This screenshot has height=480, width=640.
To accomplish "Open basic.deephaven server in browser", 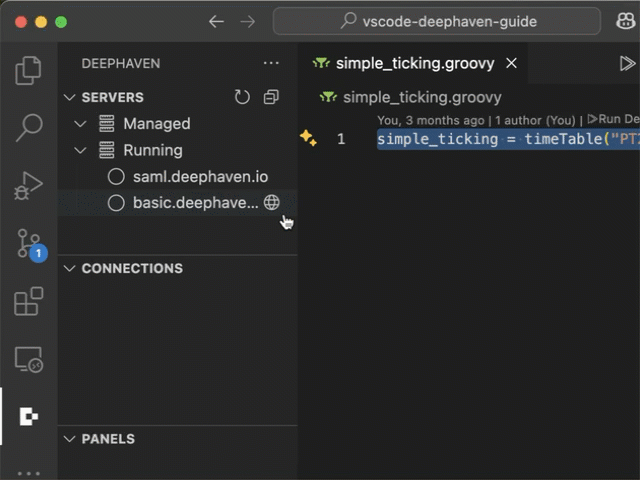I will pyautogui.click(x=271, y=203).
